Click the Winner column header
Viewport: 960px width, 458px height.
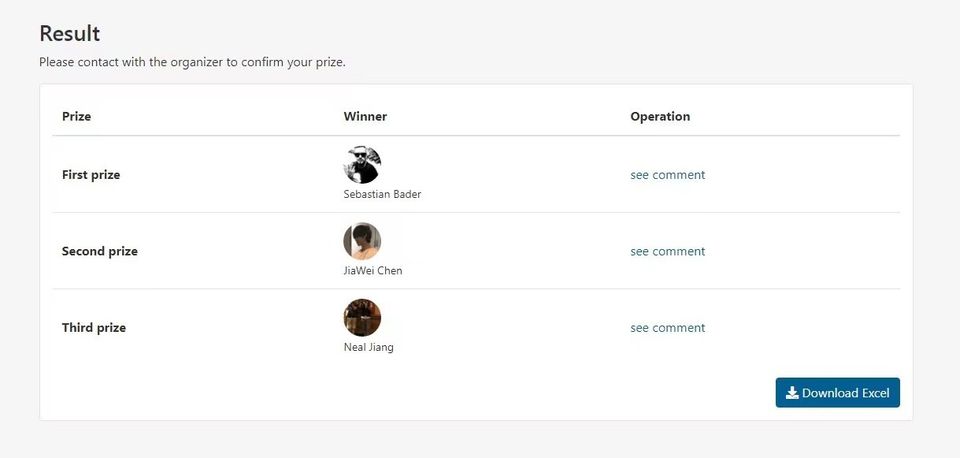coord(365,116)
